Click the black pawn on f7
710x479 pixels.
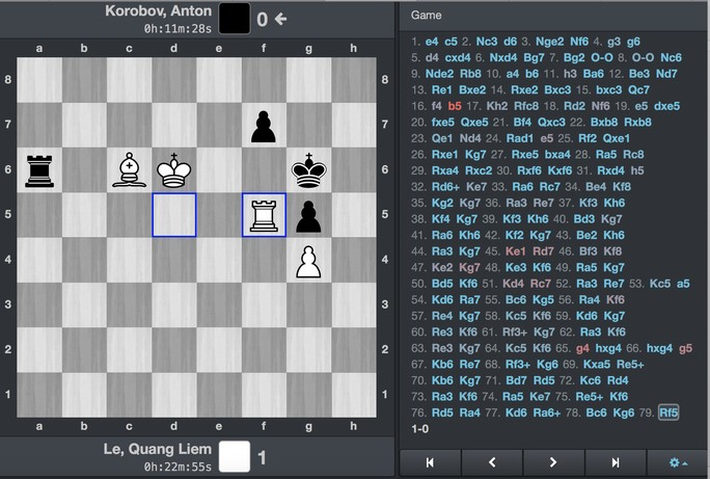coord(264,125)
